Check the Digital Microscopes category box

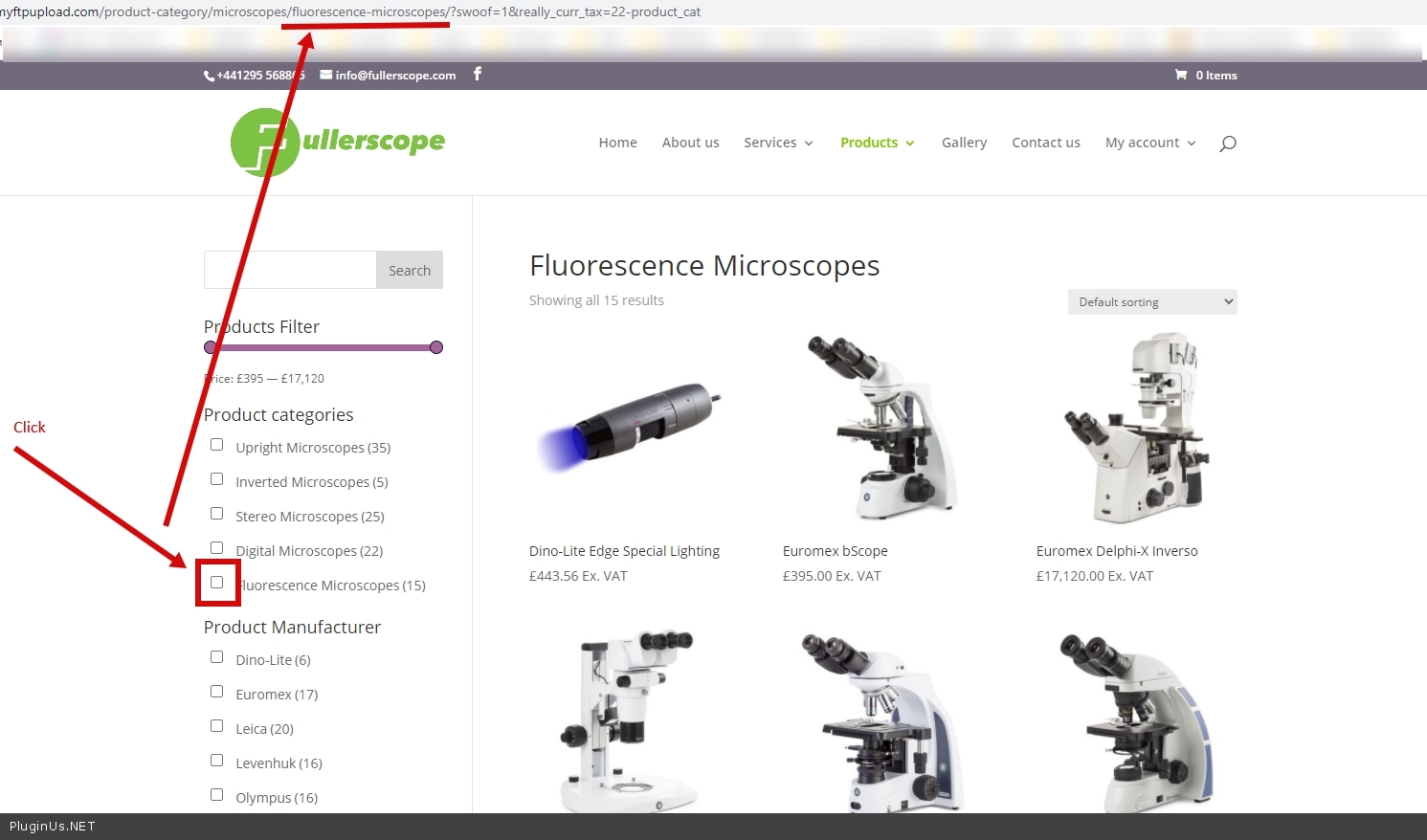pyautogui.click(x=217, y=548)
